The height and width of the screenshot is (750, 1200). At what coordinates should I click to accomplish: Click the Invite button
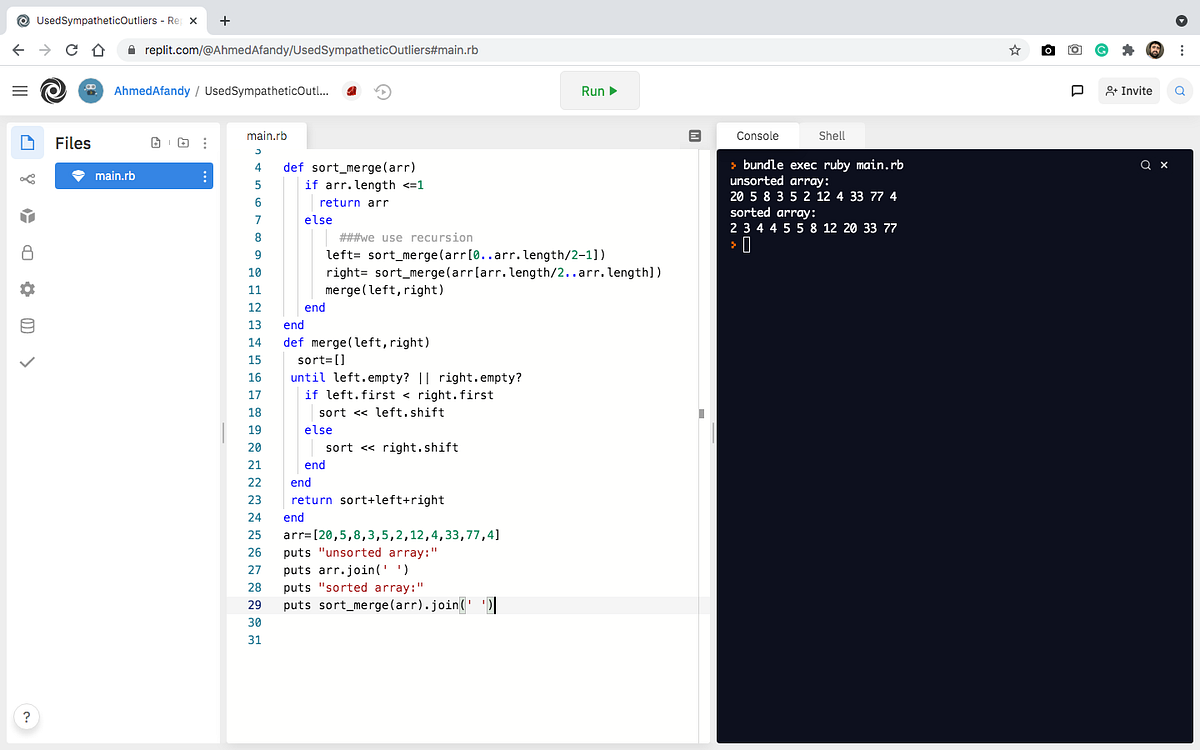(1129, 90)
